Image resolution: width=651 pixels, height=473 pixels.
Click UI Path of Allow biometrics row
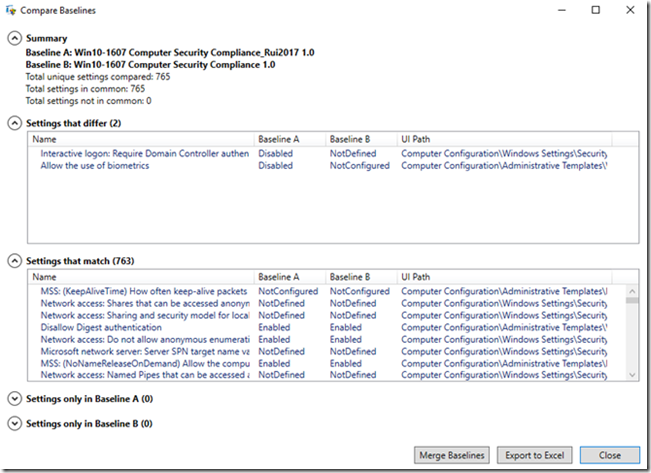click(x=504, y=166)
